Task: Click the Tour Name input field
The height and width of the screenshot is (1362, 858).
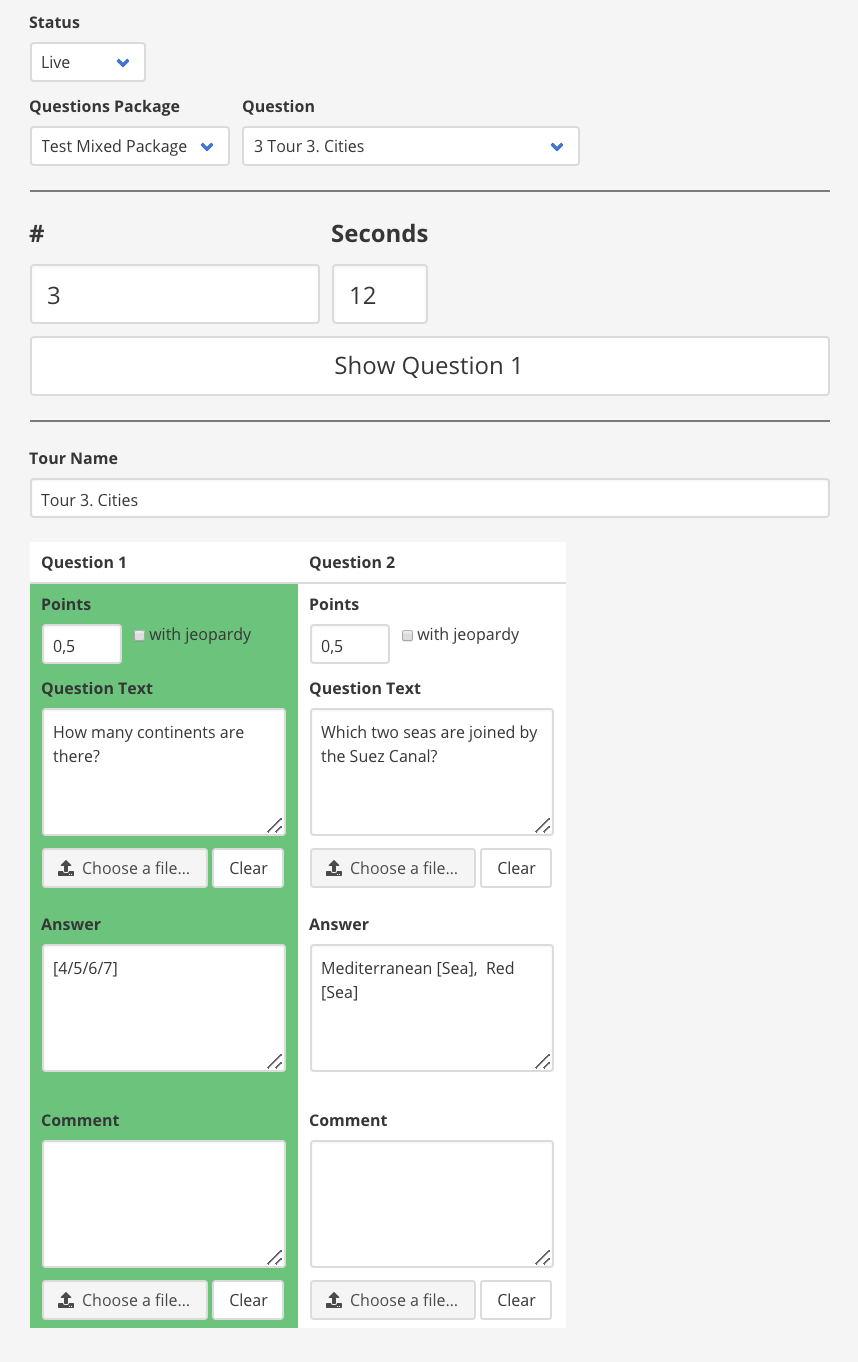Action: tap(430, 498)
